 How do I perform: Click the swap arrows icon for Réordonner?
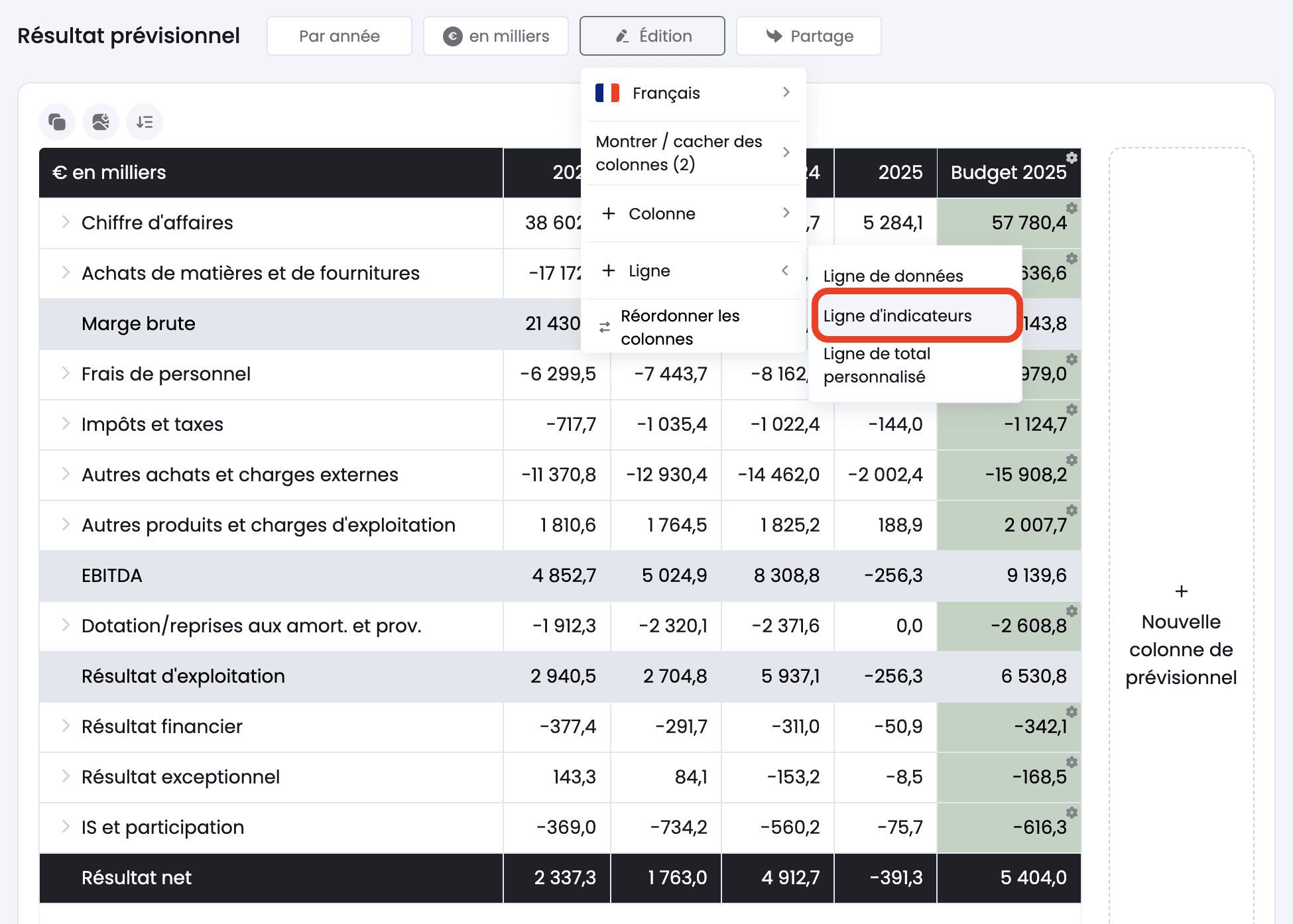[605, 327]
